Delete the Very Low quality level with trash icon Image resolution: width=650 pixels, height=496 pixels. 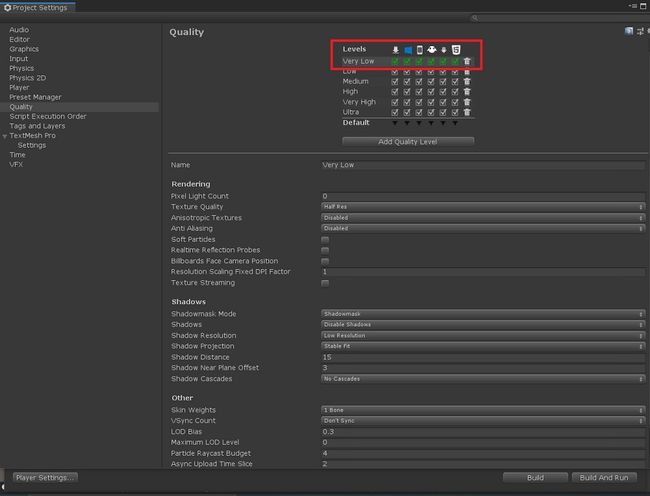pyautogui.click(x=467, y=61)
